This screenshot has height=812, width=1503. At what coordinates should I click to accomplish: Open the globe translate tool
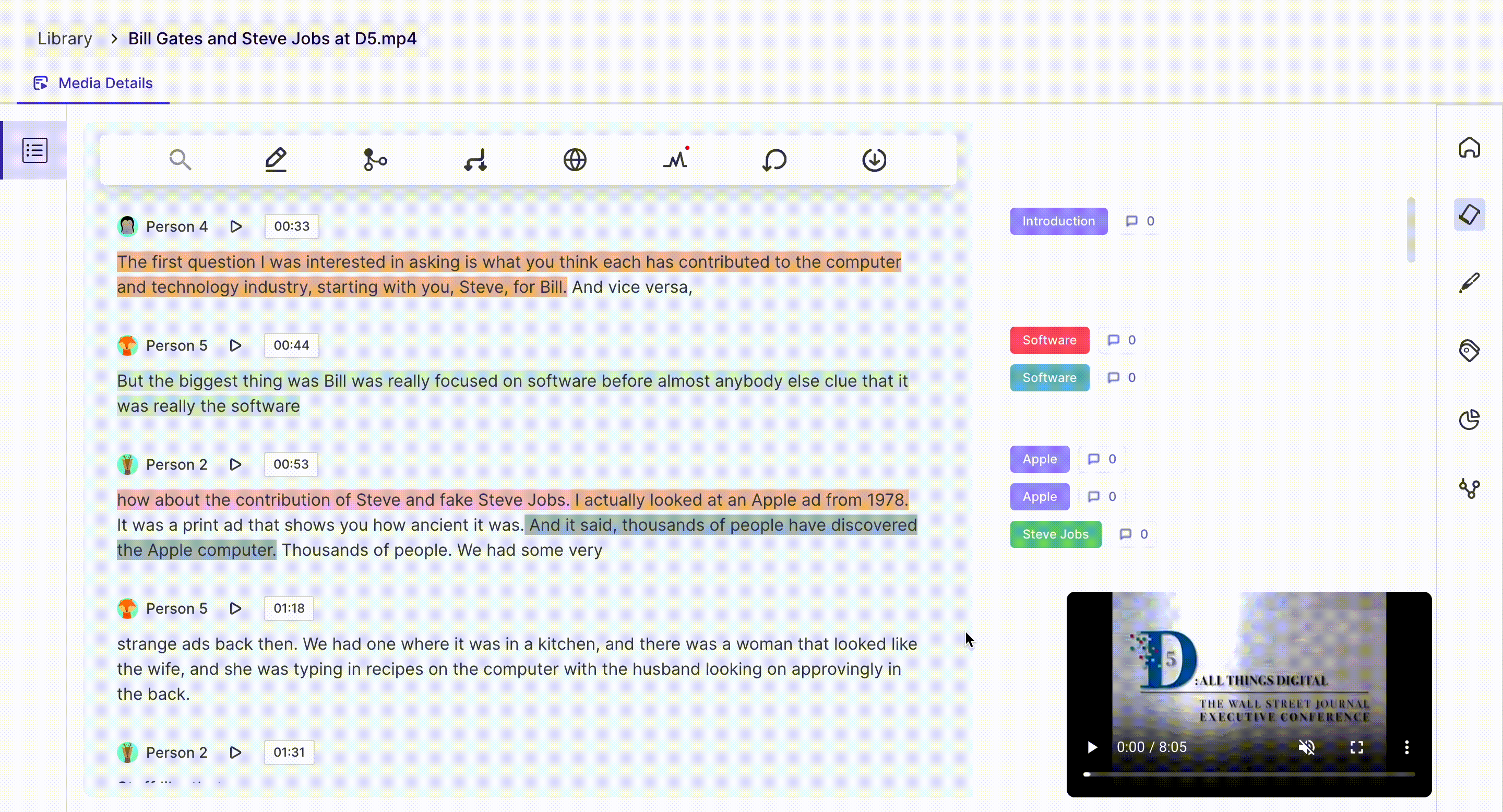[575, 159]
